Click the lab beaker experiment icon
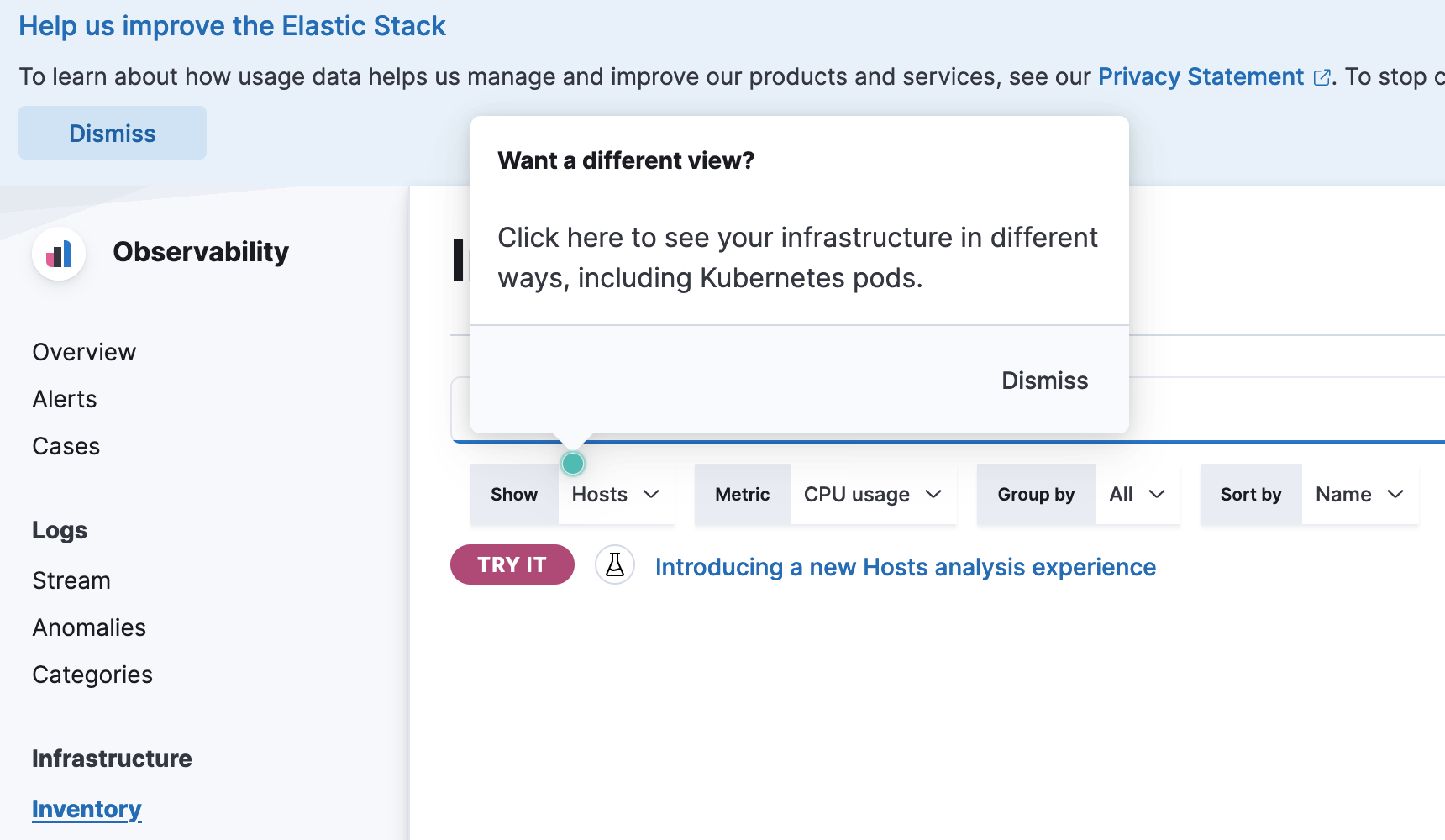 pyautogui.click(x=615, y=564)
